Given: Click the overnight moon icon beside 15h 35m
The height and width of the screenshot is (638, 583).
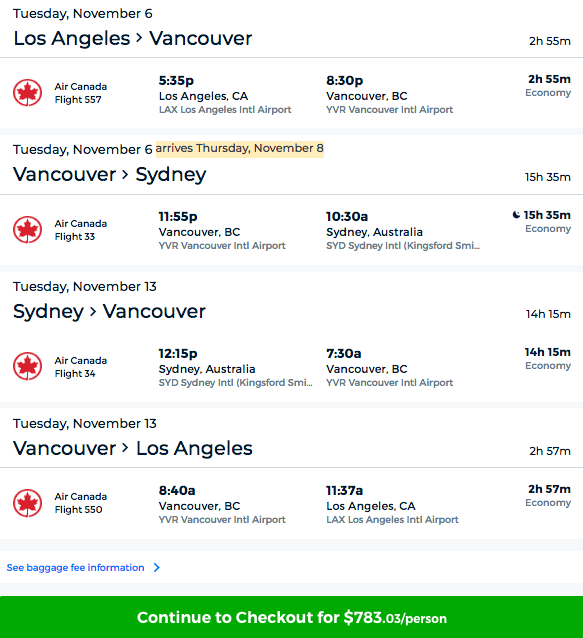Looking at the screenshot, I should [x=516, y=215].
